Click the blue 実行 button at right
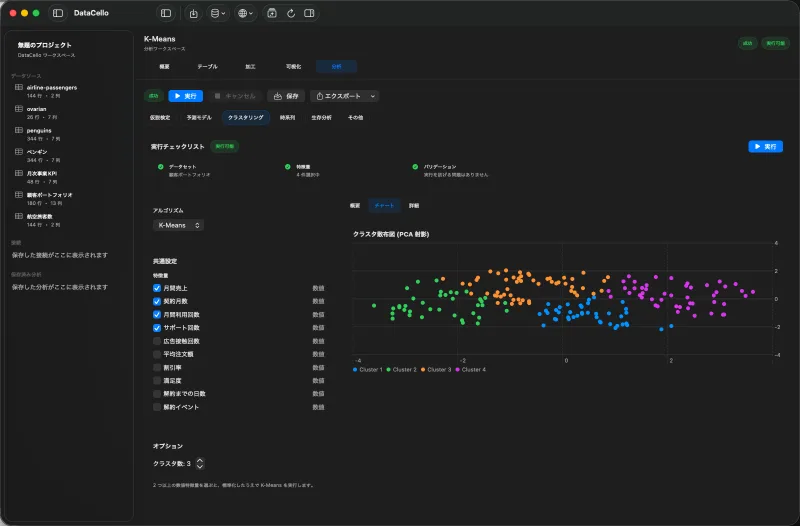Viewport: 800px width, 526px height. pyautogui.click(x=765, y=147)
